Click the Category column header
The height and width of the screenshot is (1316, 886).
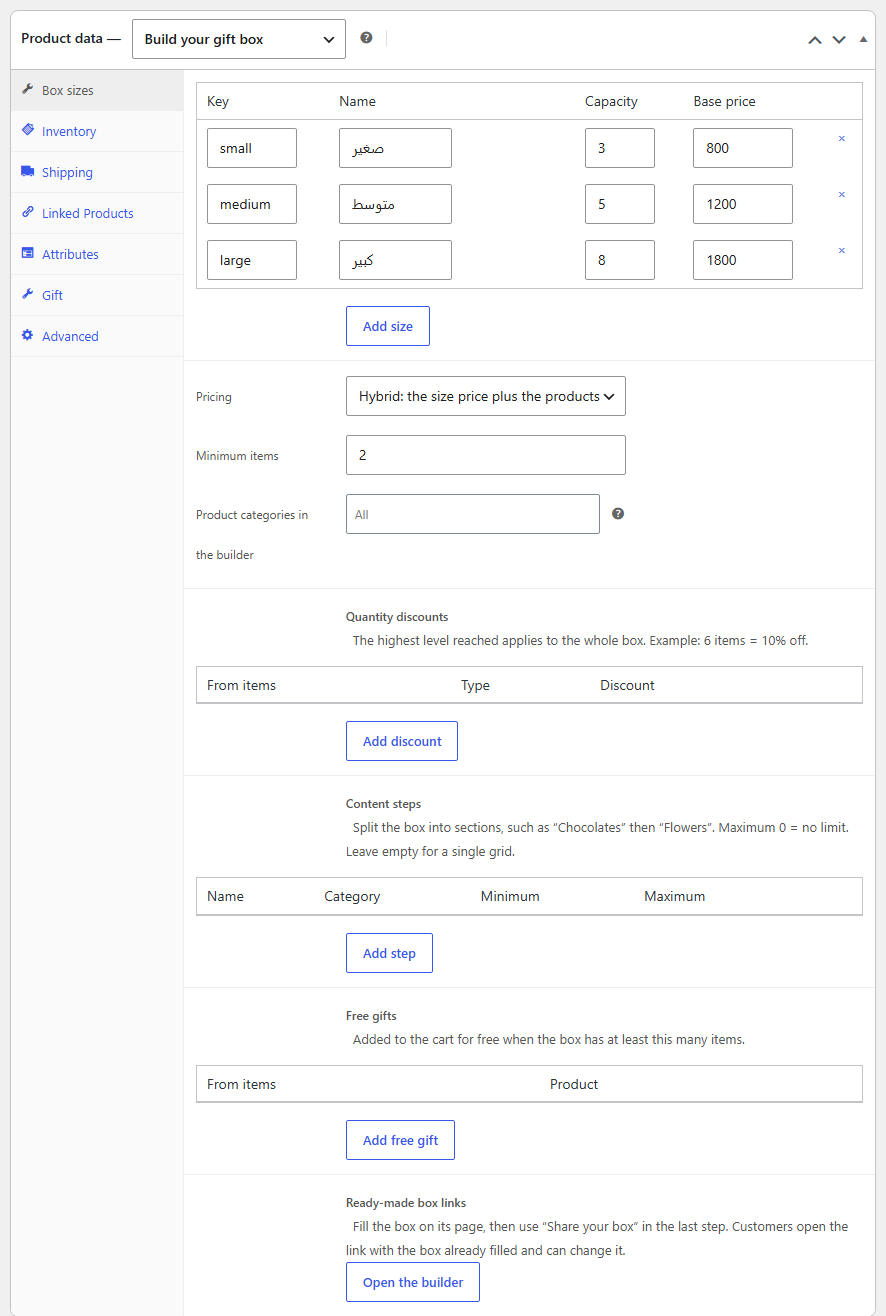[352, 896]
